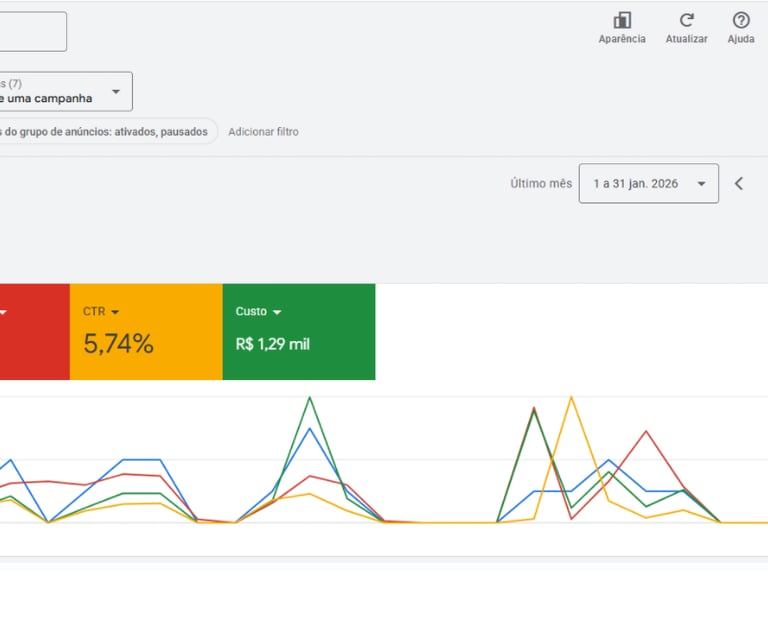The height and width of the screenshot is (619, 768).
Task: Click the green line peak in chart
Action: pyautogui.click(x=310, y=398)
